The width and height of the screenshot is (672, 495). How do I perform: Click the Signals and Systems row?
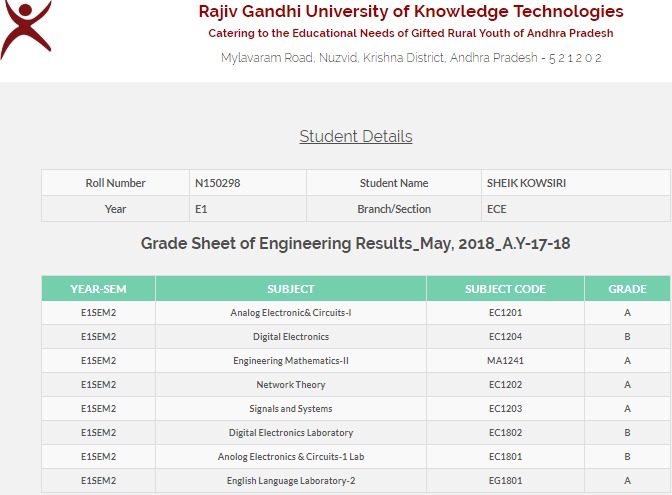[x=356, y=409]
